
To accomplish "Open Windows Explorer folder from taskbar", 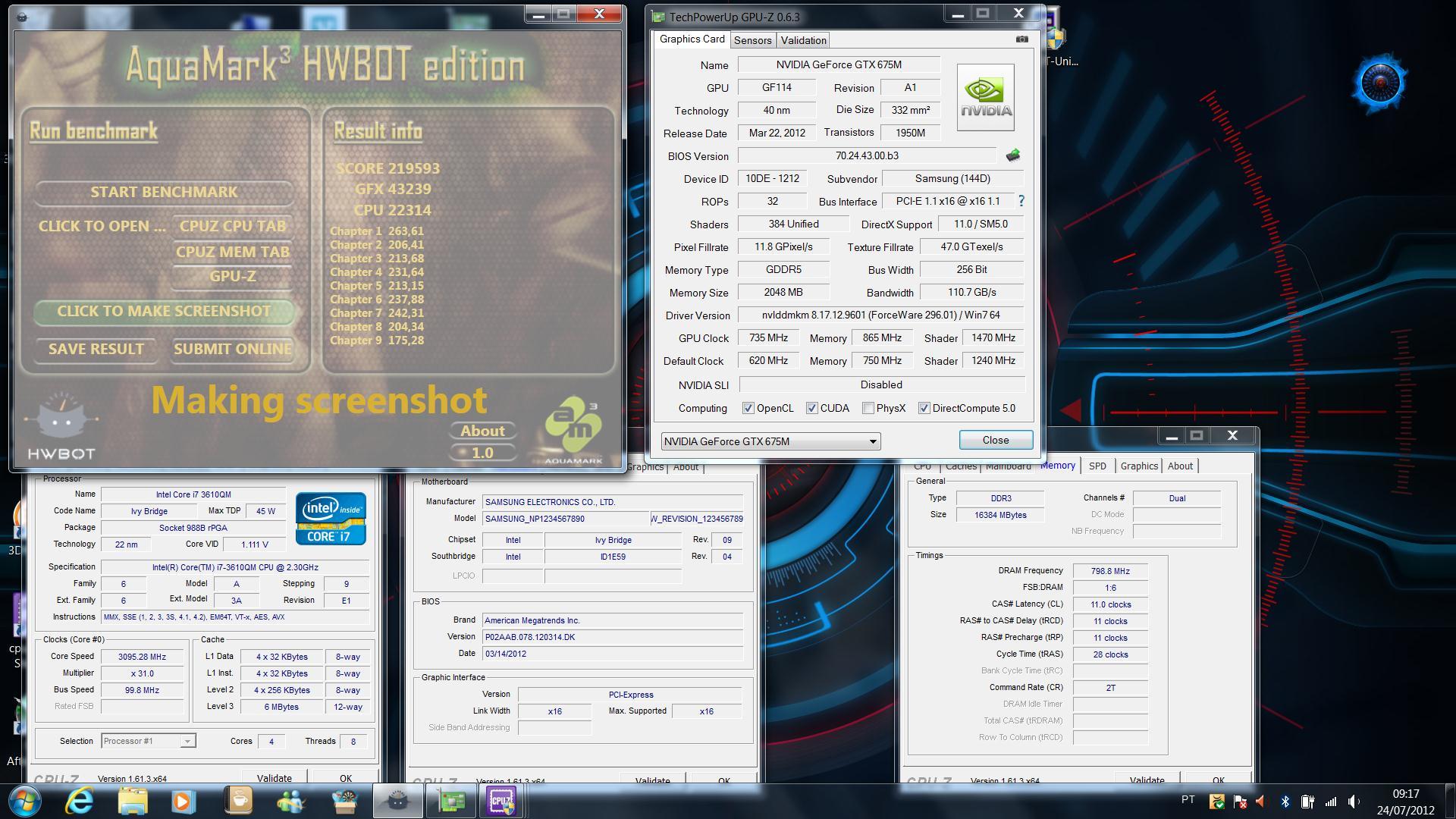I will coord(132,801).
